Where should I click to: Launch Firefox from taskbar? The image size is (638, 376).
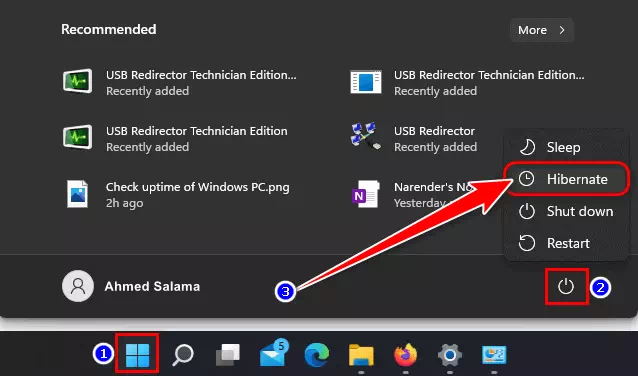click(x=406, y=354)
